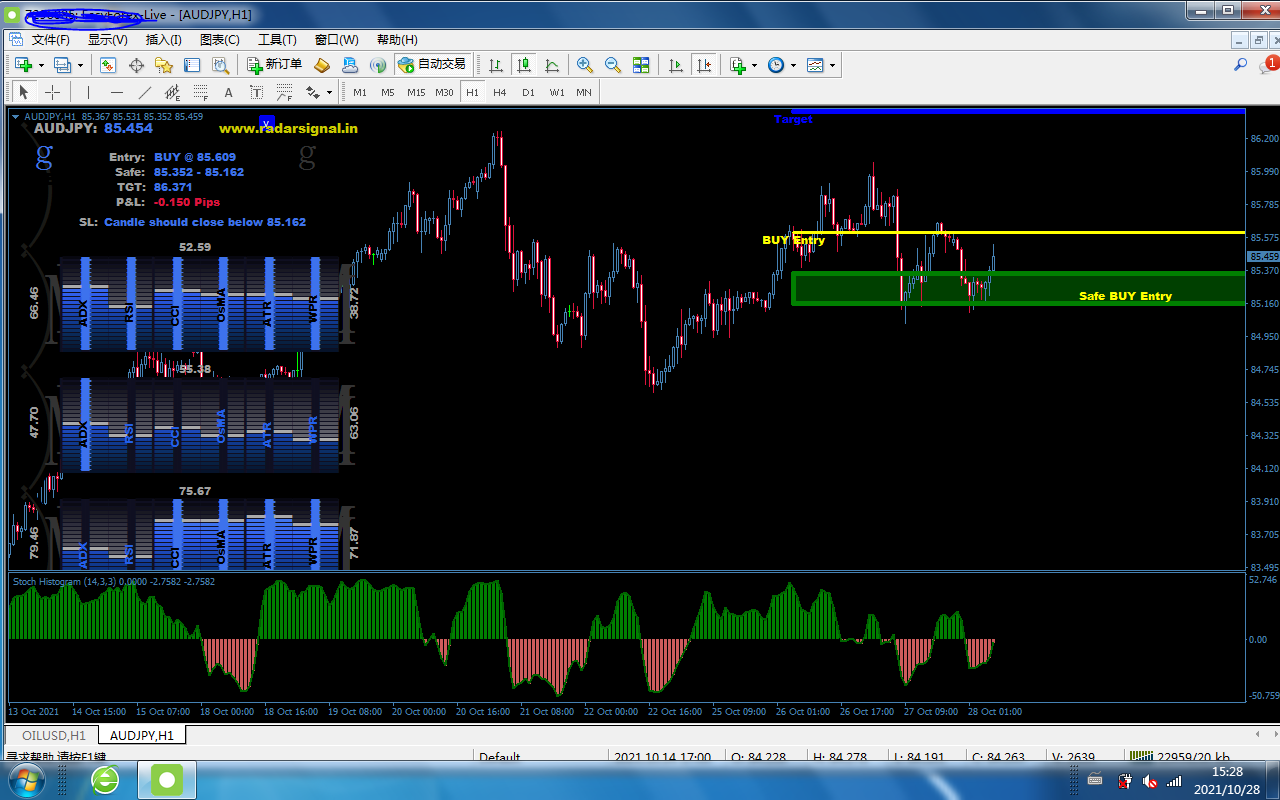
Task: Open the 显示(V) menu
Action: (108, 40)
